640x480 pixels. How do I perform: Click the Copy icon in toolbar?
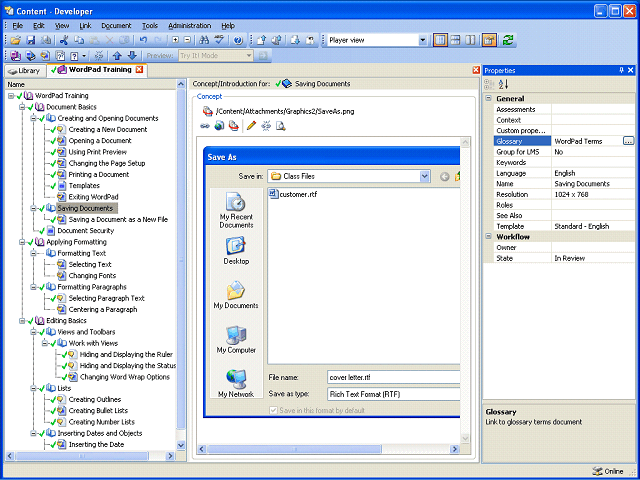79,40
